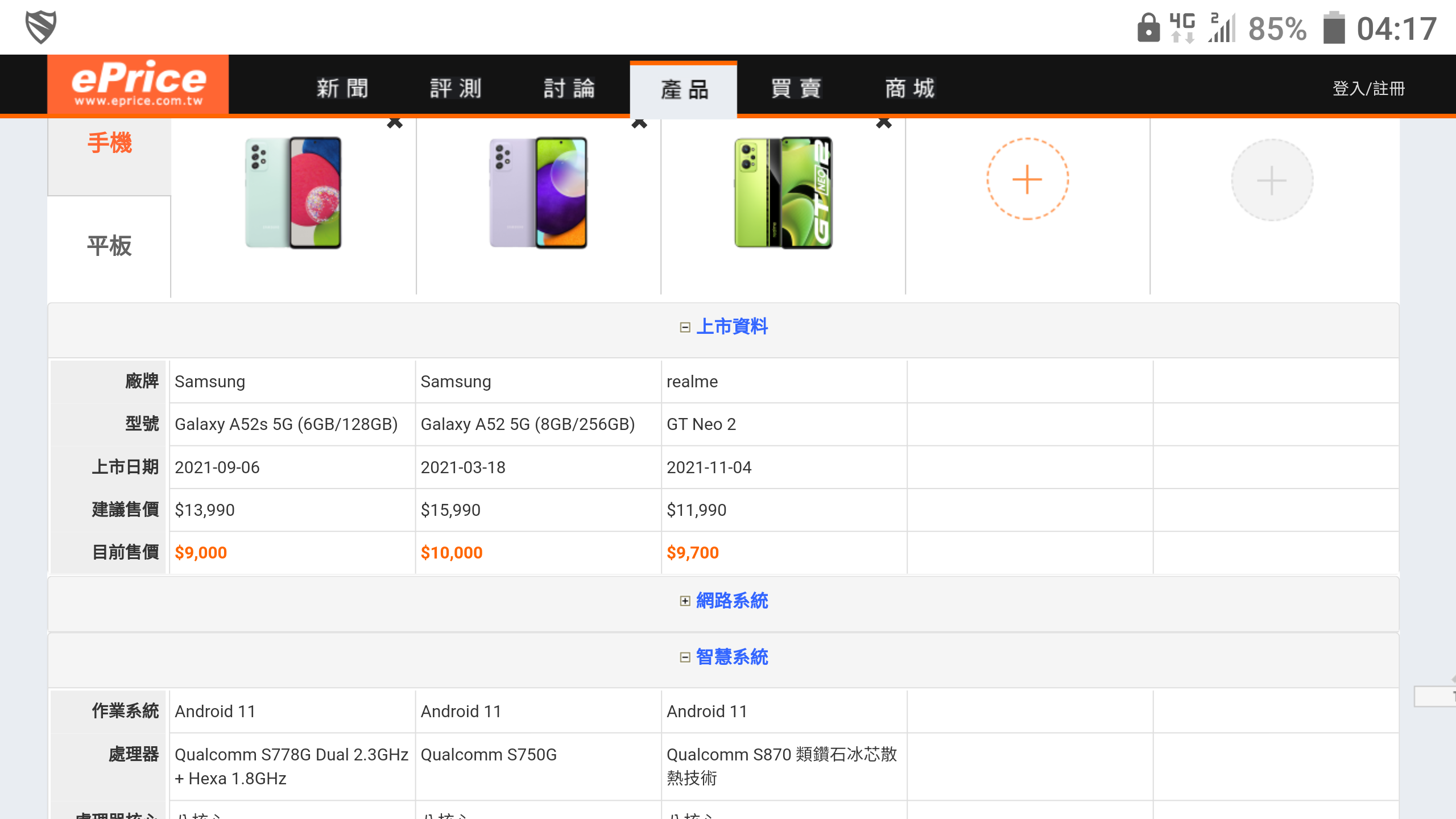Click the 目前售價 row label
The height and width of the screenshot is (819, 1456).
tap(125, 552)
